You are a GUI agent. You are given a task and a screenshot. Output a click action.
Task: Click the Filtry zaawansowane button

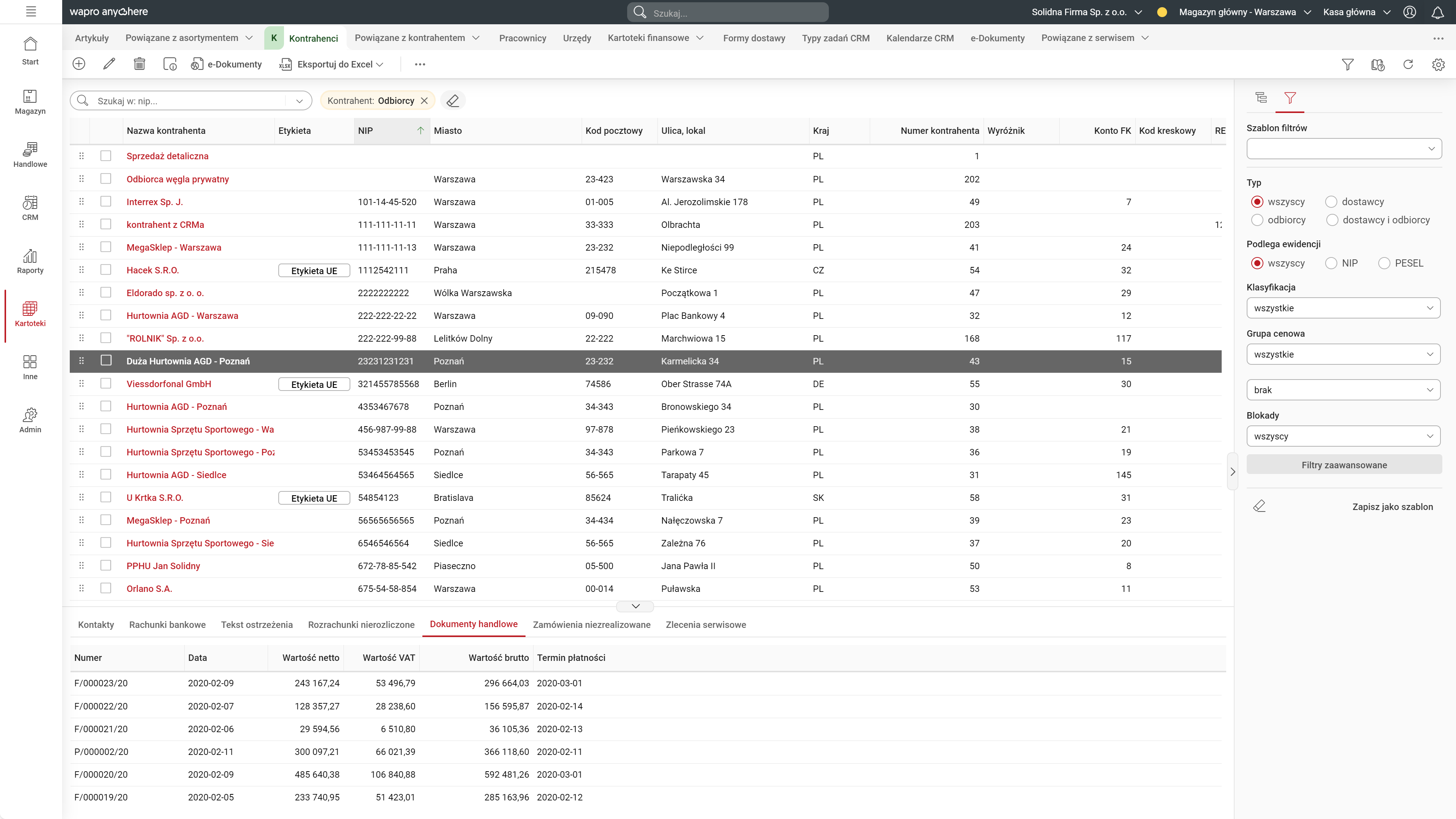coord(1343,464)
